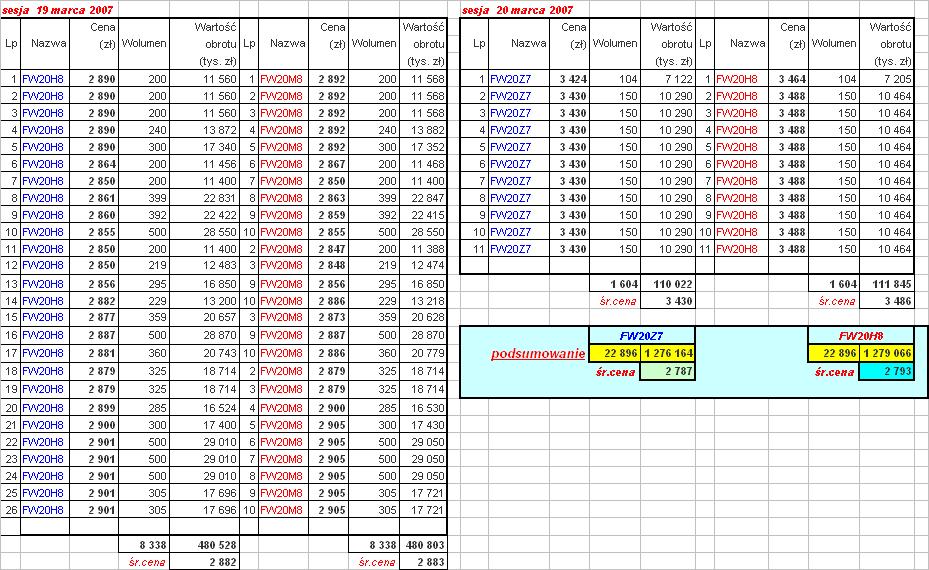Select price cell 3 464
Screen dimensions: 929x570
click(x=789, y=79)
